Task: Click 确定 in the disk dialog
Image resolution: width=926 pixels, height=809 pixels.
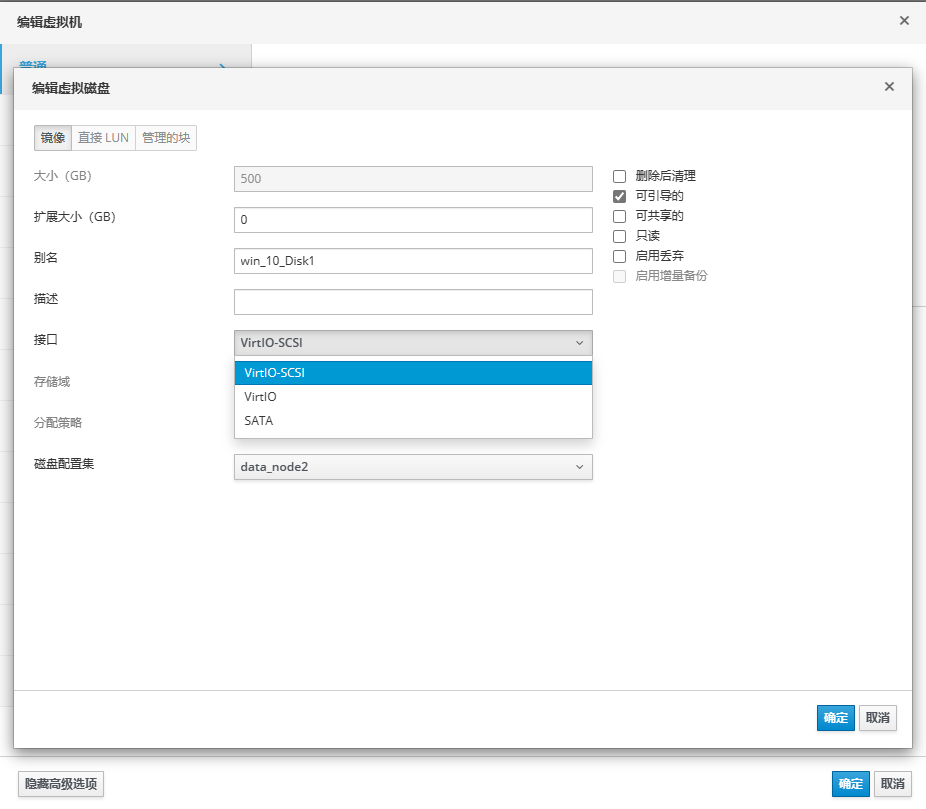Action: (x=835, y=718)
